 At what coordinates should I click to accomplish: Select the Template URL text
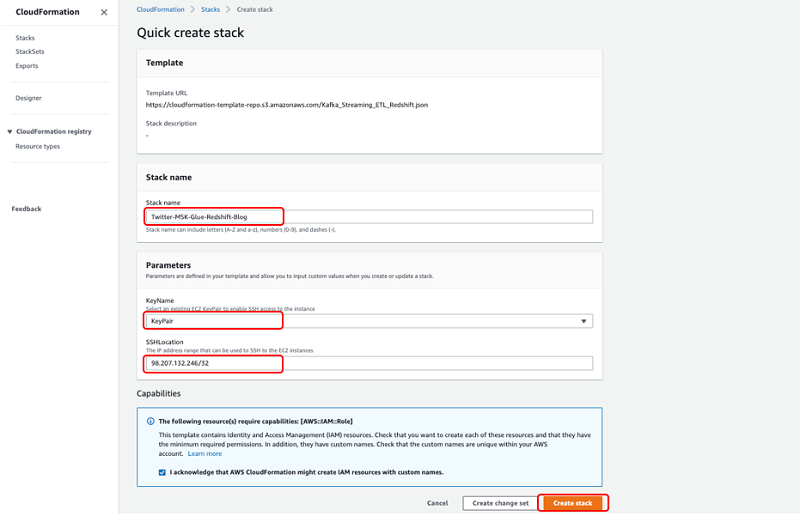click(287, 105)
